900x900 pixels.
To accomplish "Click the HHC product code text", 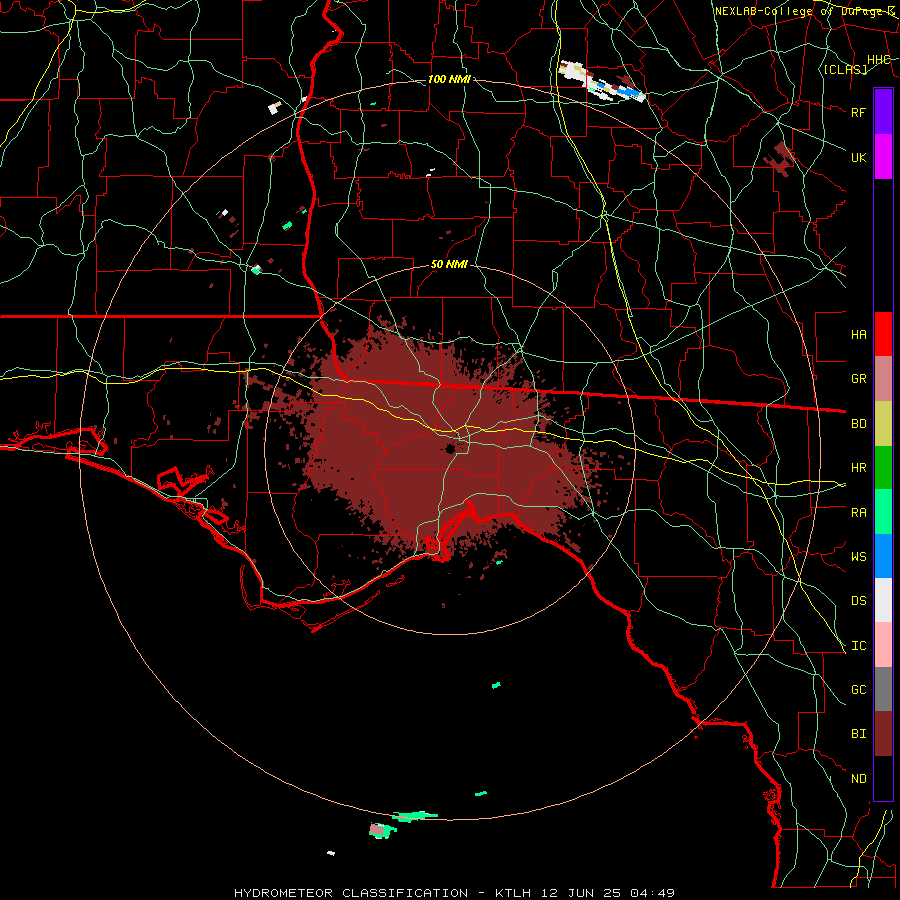I will tap(878, 59).
